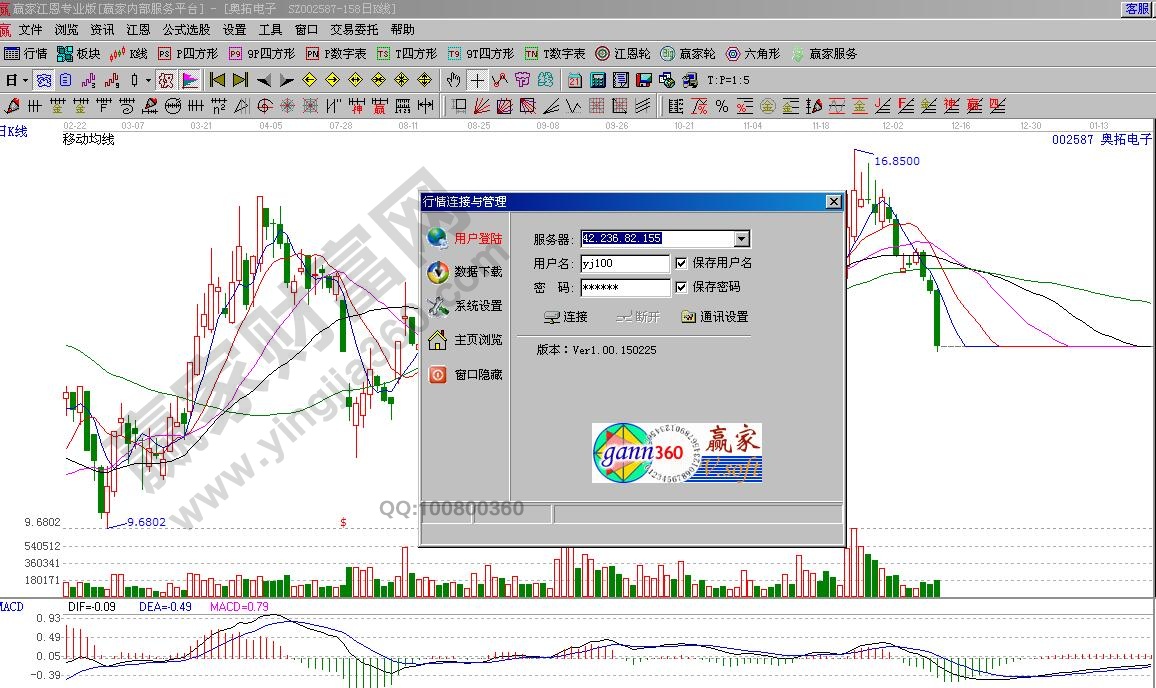
Task: Expand the 服务器 server address dropdown
Action: click(741, 239)
